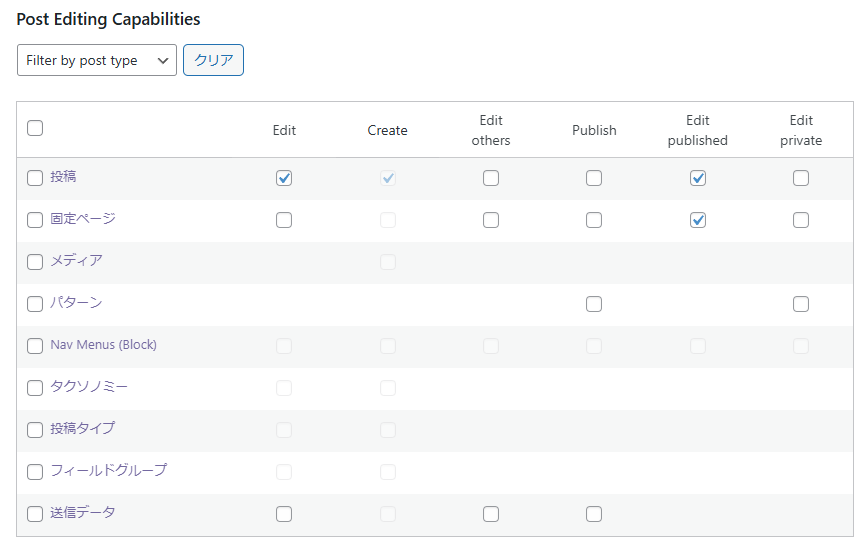This screenshot has height=557, width=866.
Task: Check the Edit box for 固定ページ
Action: [x=284, y=220]
